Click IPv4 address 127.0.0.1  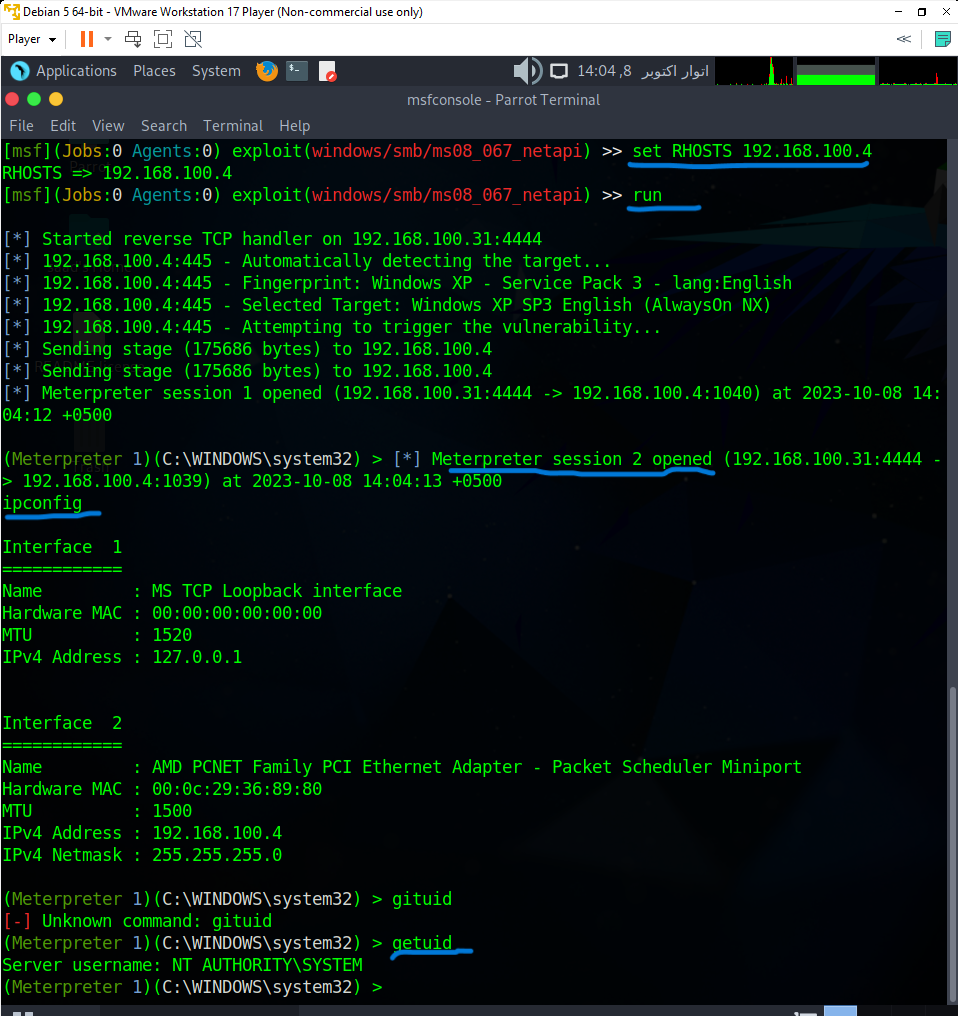pos(197,658)
